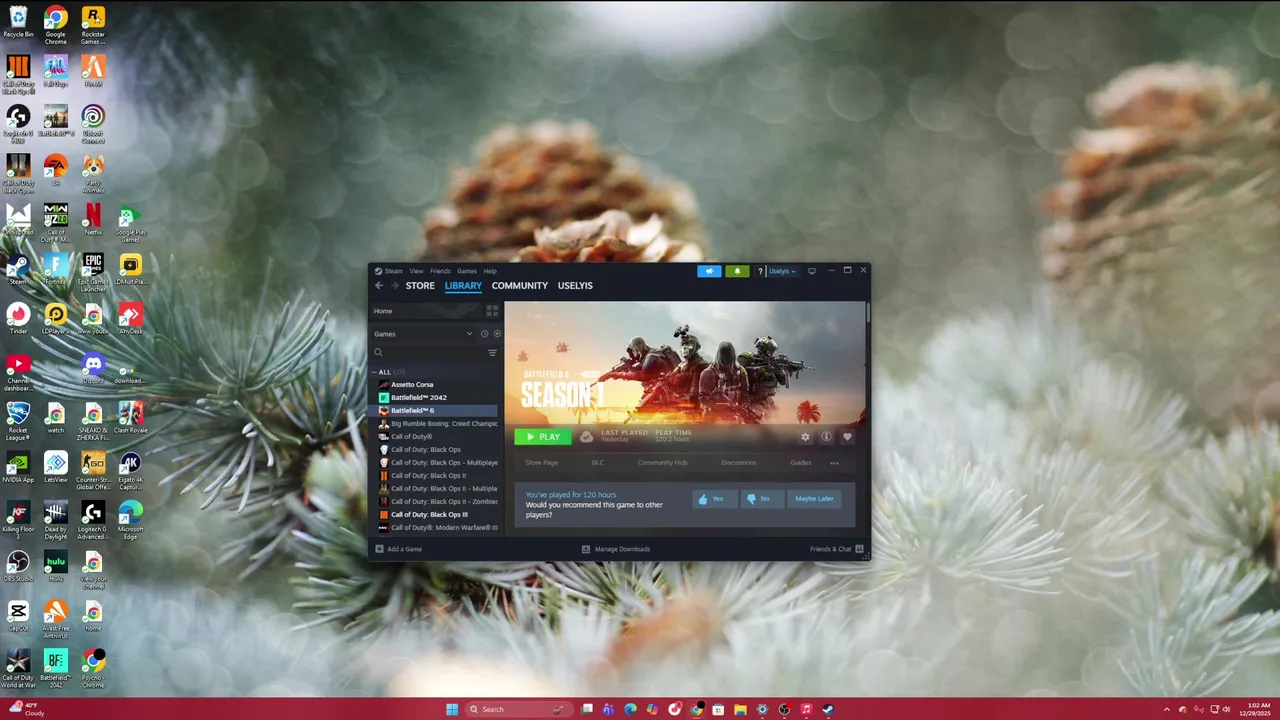1280x720 pixels.
Task: Open the USELYIS profile tab
Action: [x=575, y=286]
